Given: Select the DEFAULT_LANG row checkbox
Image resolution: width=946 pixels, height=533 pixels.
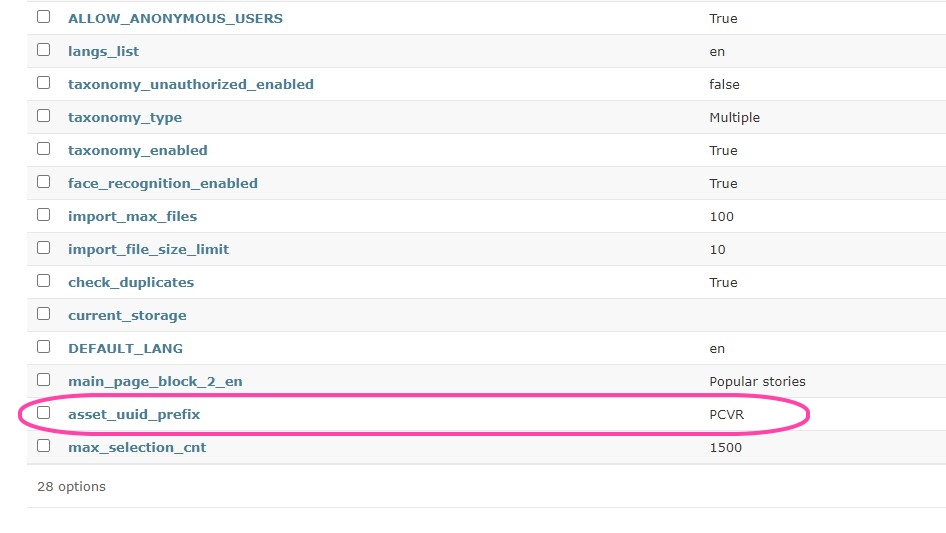Looking at the screenshot, I should [43, 346].
